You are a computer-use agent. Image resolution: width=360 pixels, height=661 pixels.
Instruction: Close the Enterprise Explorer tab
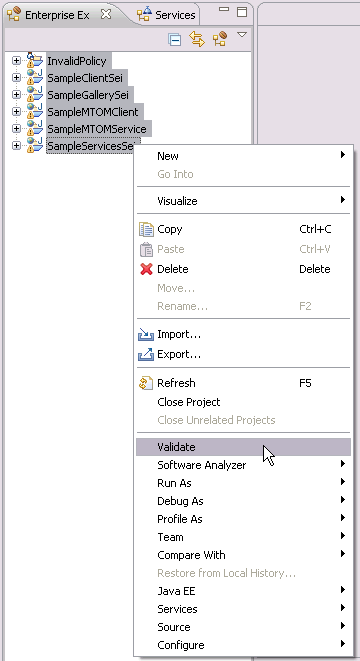tap(106, 14)
